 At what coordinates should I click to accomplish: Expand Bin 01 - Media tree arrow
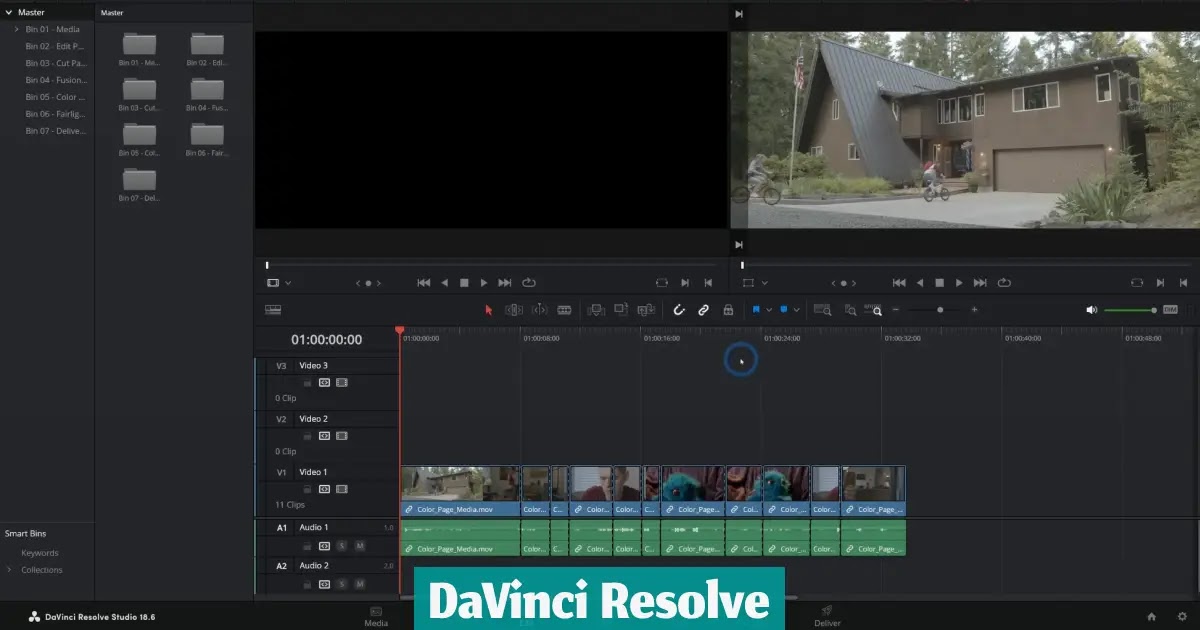(x=17, y=29)
